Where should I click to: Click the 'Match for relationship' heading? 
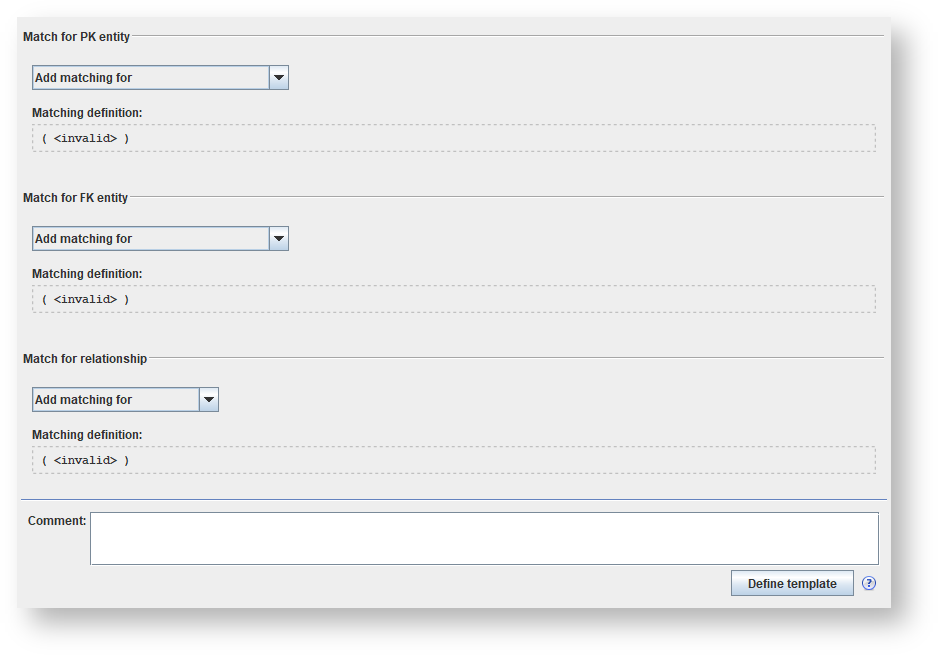(85, 359)
